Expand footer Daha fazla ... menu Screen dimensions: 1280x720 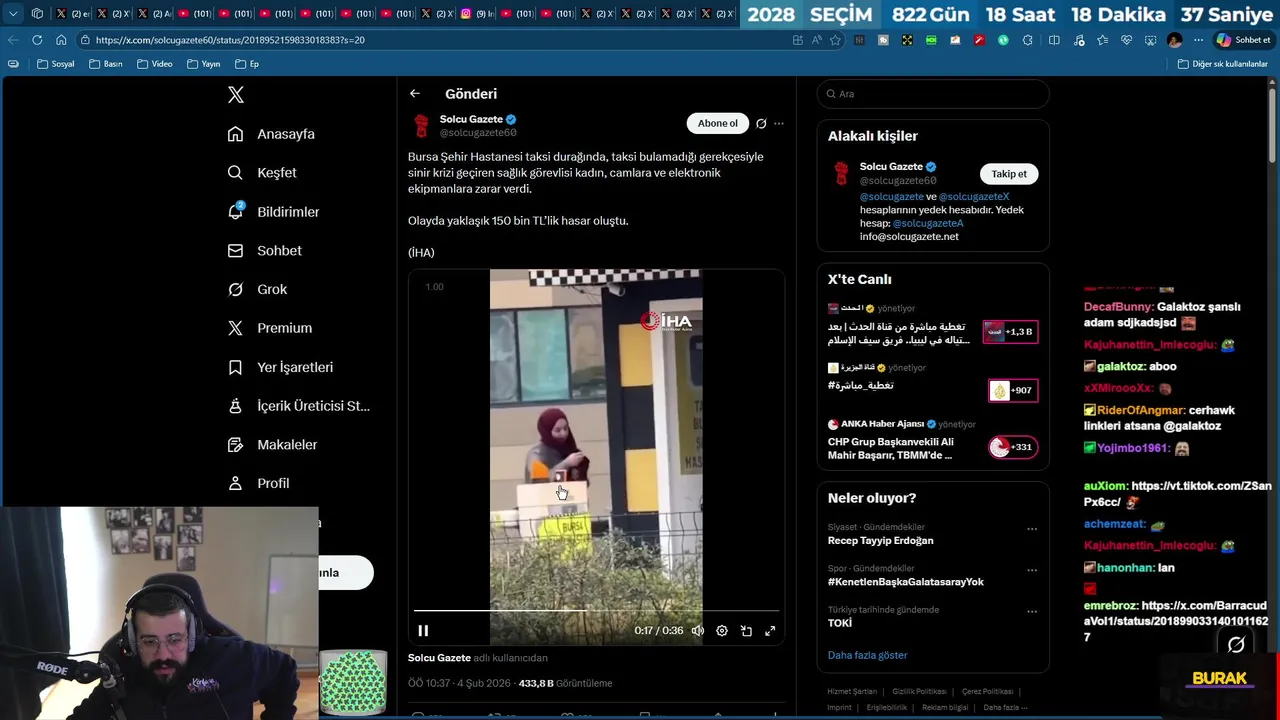pos(1004,707)
